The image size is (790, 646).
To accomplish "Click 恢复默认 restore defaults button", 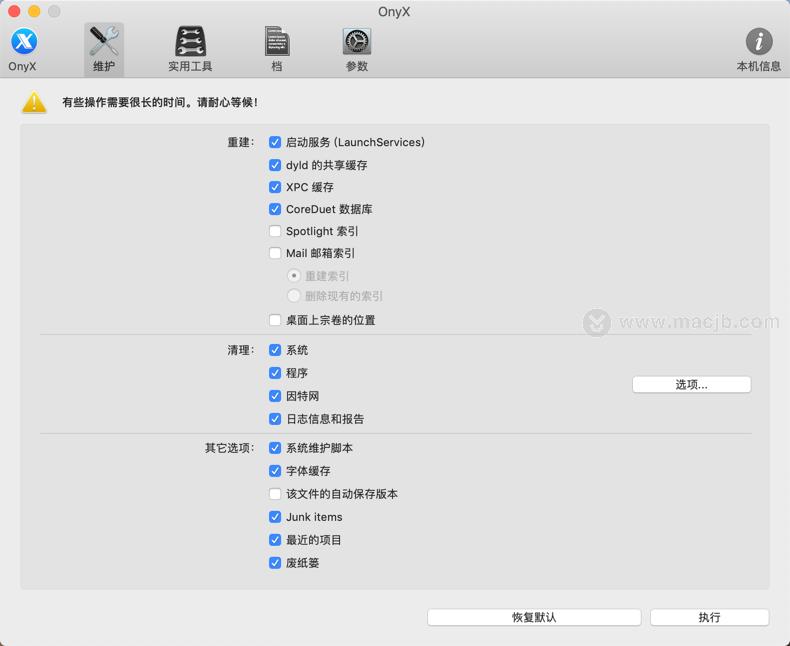I will click(x=534, y=617).
